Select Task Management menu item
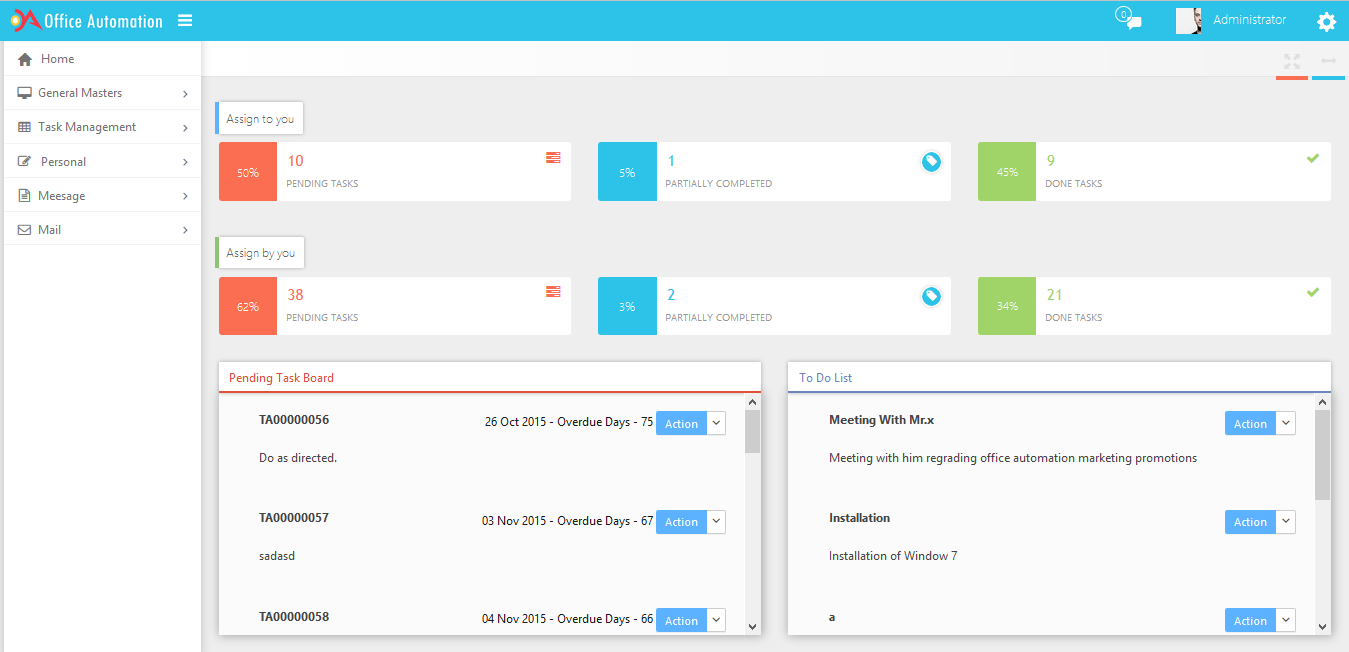Viewport: 1349px width, 652px height. (x=102, y=127)
